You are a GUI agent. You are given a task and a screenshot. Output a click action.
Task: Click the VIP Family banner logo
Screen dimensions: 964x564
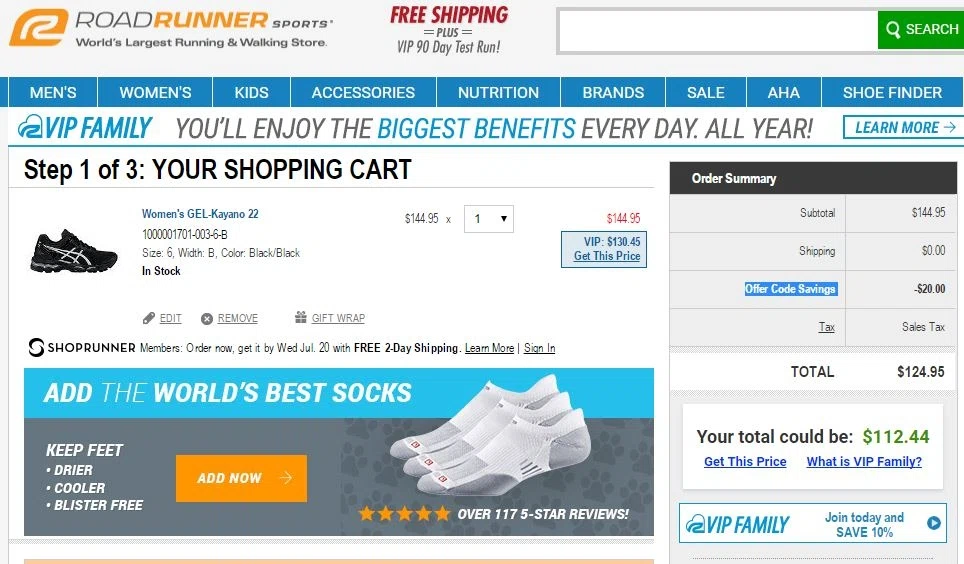pos(85,128)
